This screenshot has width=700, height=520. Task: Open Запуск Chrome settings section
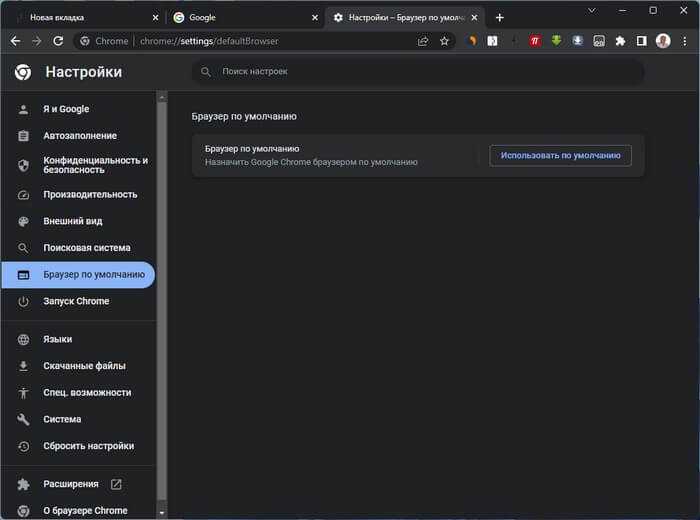78,301
